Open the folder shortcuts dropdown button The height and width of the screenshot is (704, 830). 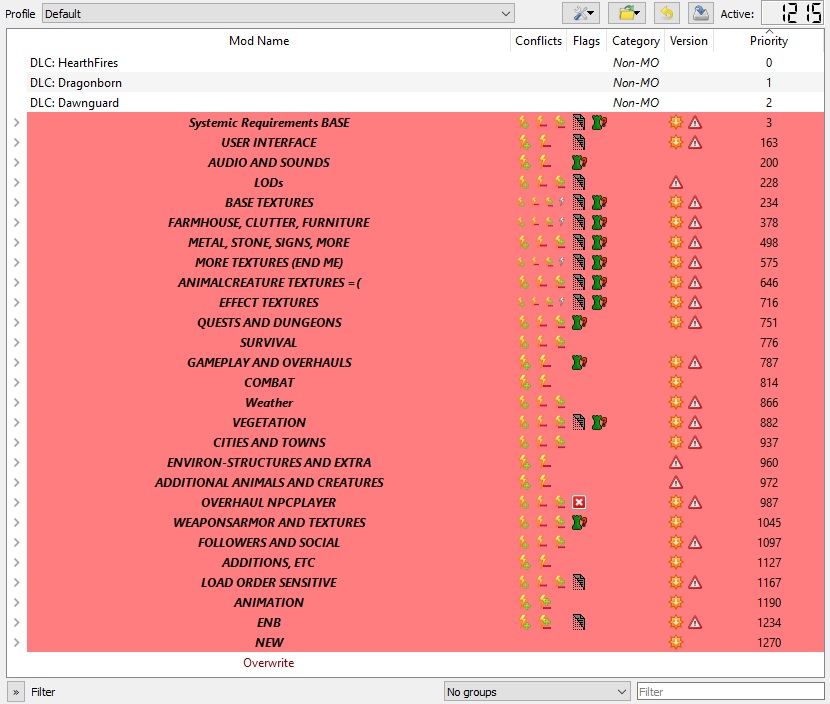[627, 13]
